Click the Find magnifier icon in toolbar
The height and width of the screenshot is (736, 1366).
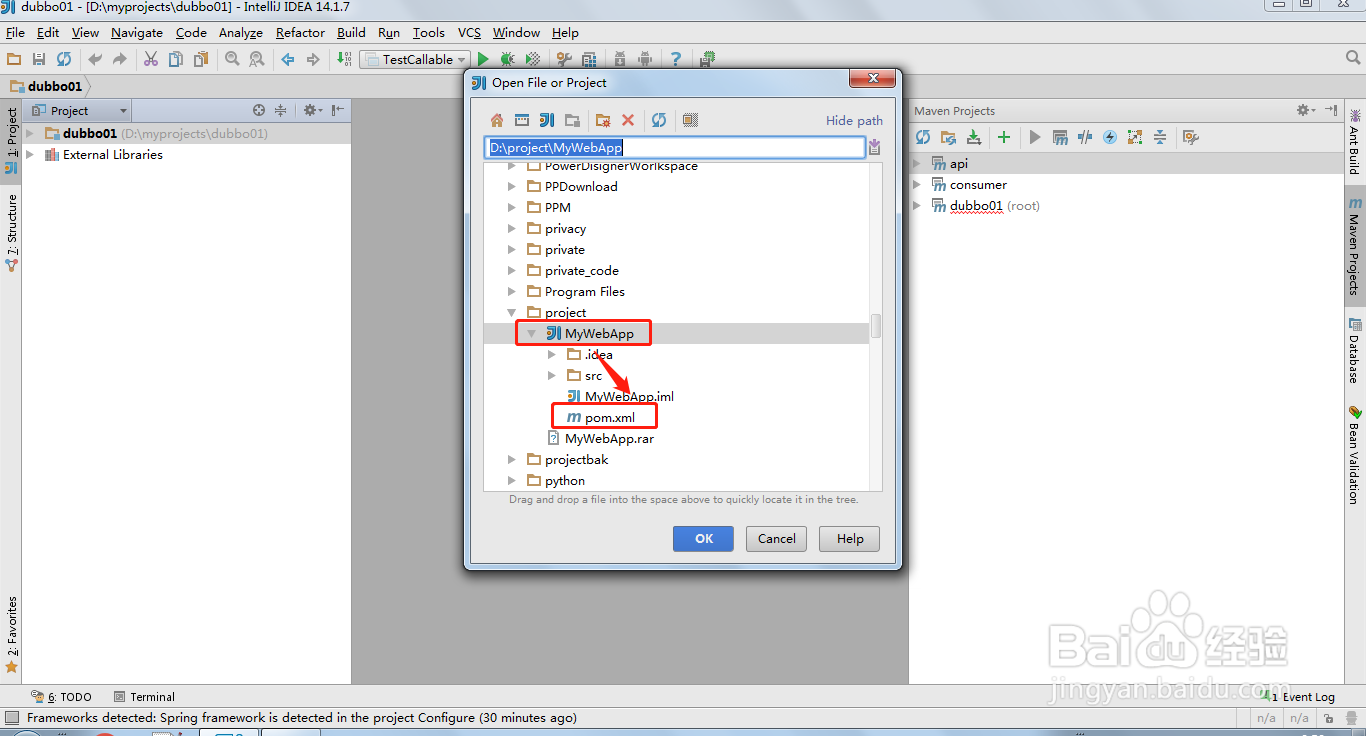pyautogui.click(x=232, y=60)
